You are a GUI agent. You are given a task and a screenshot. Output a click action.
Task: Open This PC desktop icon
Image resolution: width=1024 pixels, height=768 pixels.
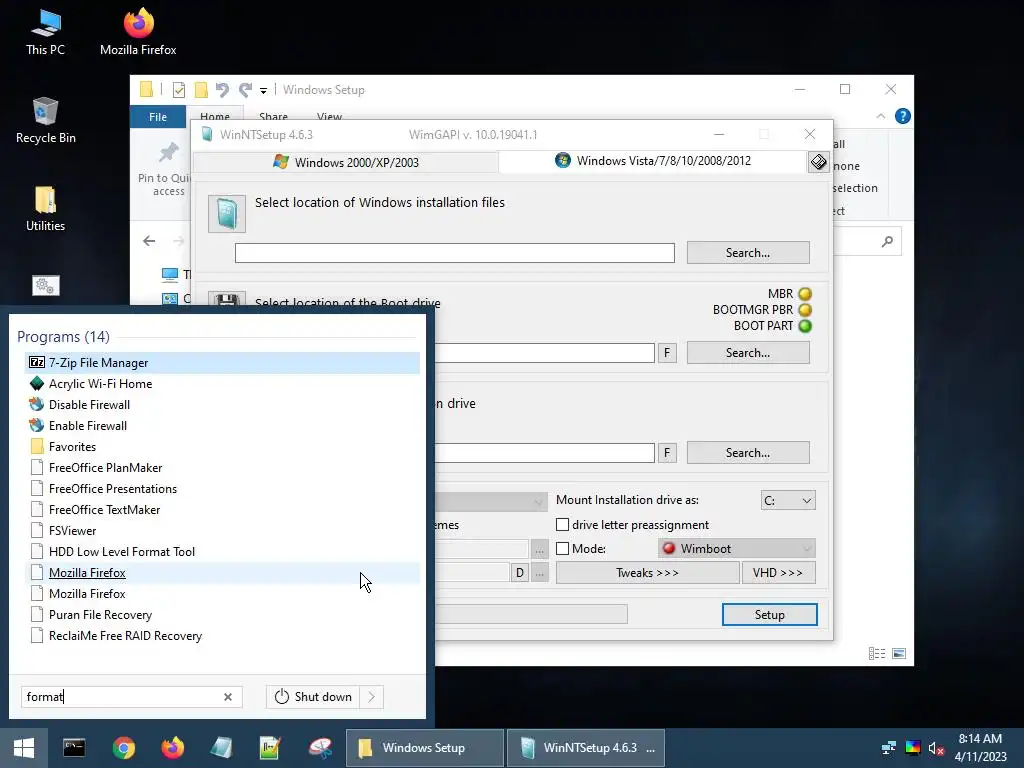[45, 33]
